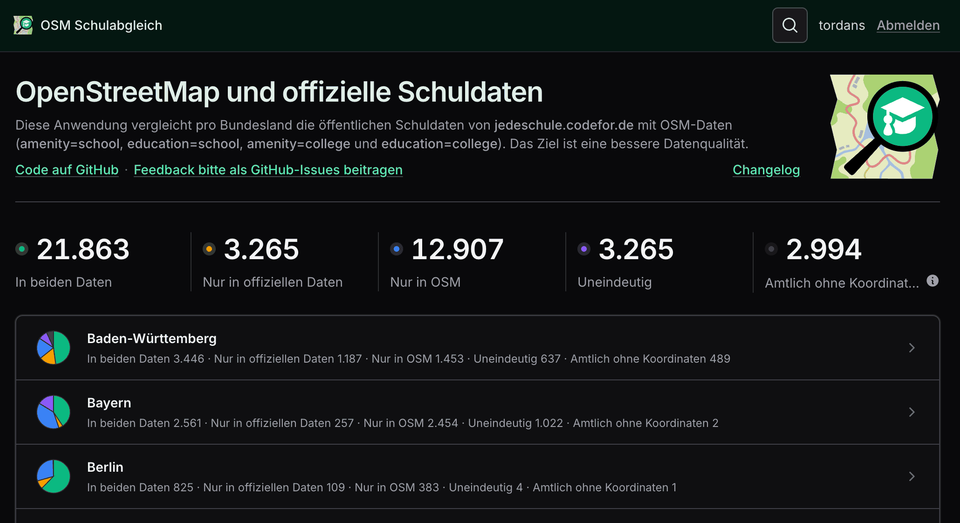Click the 21.863 In beiden Daten figure
This screenshot has width=960, height=523.
point(83,249)
